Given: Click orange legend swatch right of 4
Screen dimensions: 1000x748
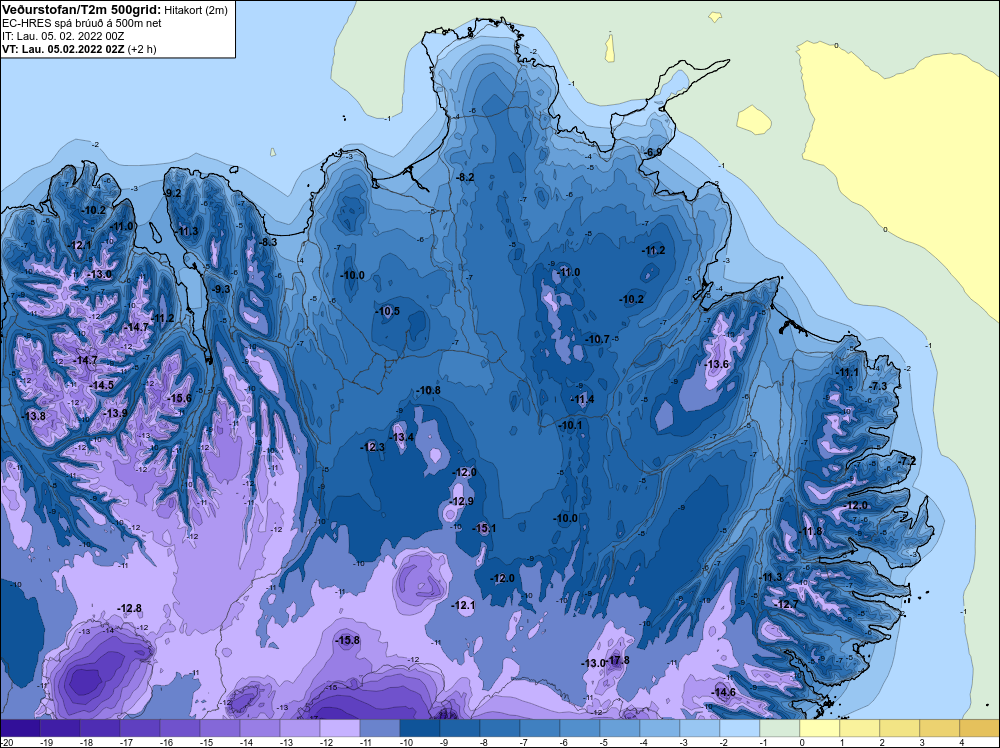Looking at the screenshot, I should point(980,729).
